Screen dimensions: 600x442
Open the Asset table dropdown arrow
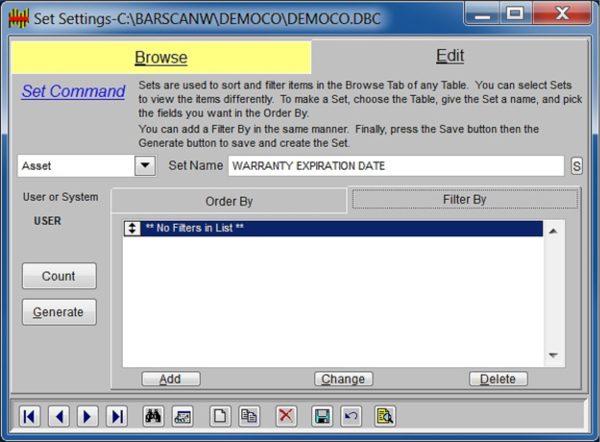pos(145,166)
